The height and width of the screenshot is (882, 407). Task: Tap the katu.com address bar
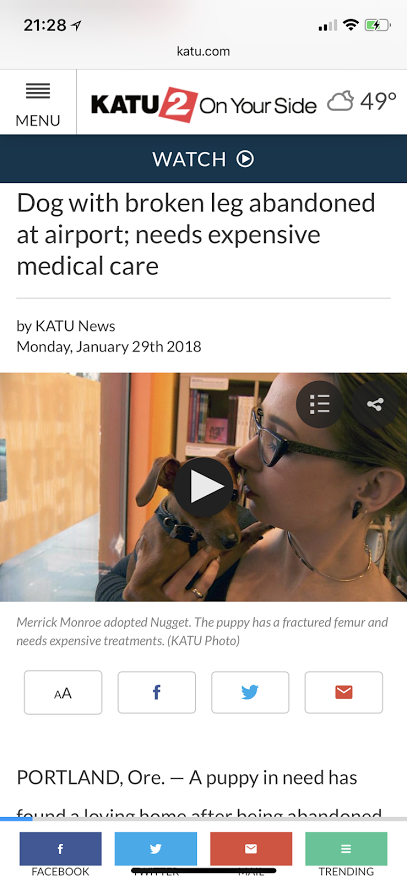(x=204, y=52)
